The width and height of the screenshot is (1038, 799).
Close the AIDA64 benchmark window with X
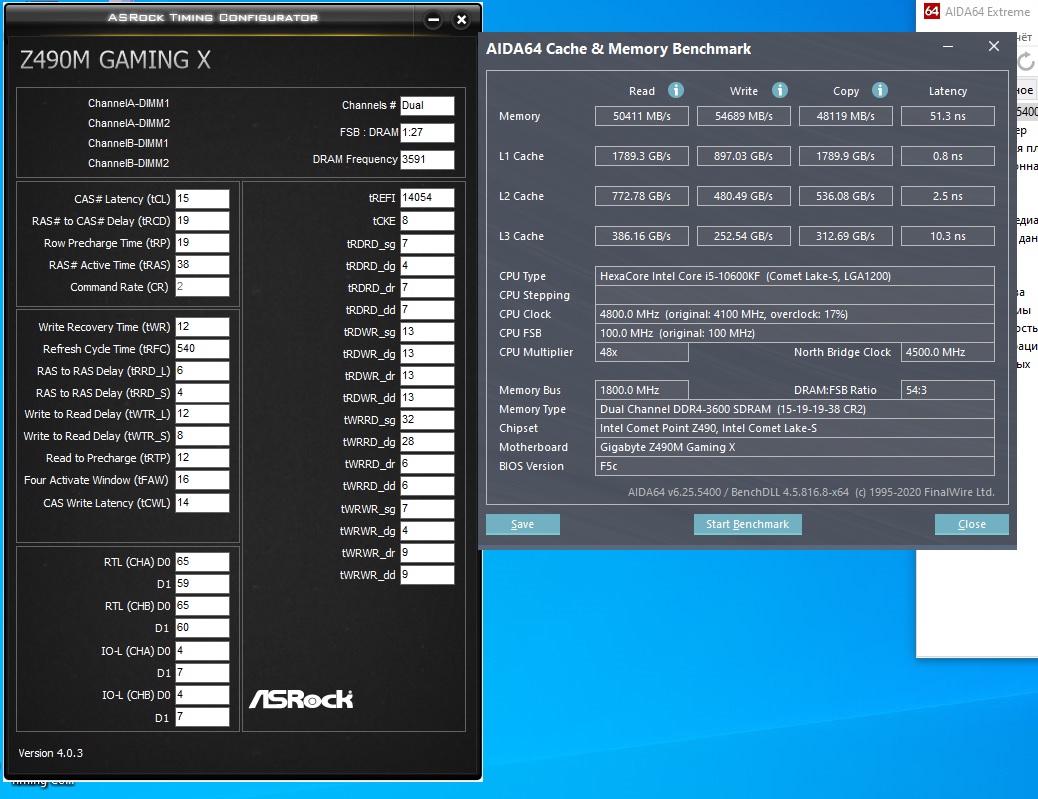(994, 46)
